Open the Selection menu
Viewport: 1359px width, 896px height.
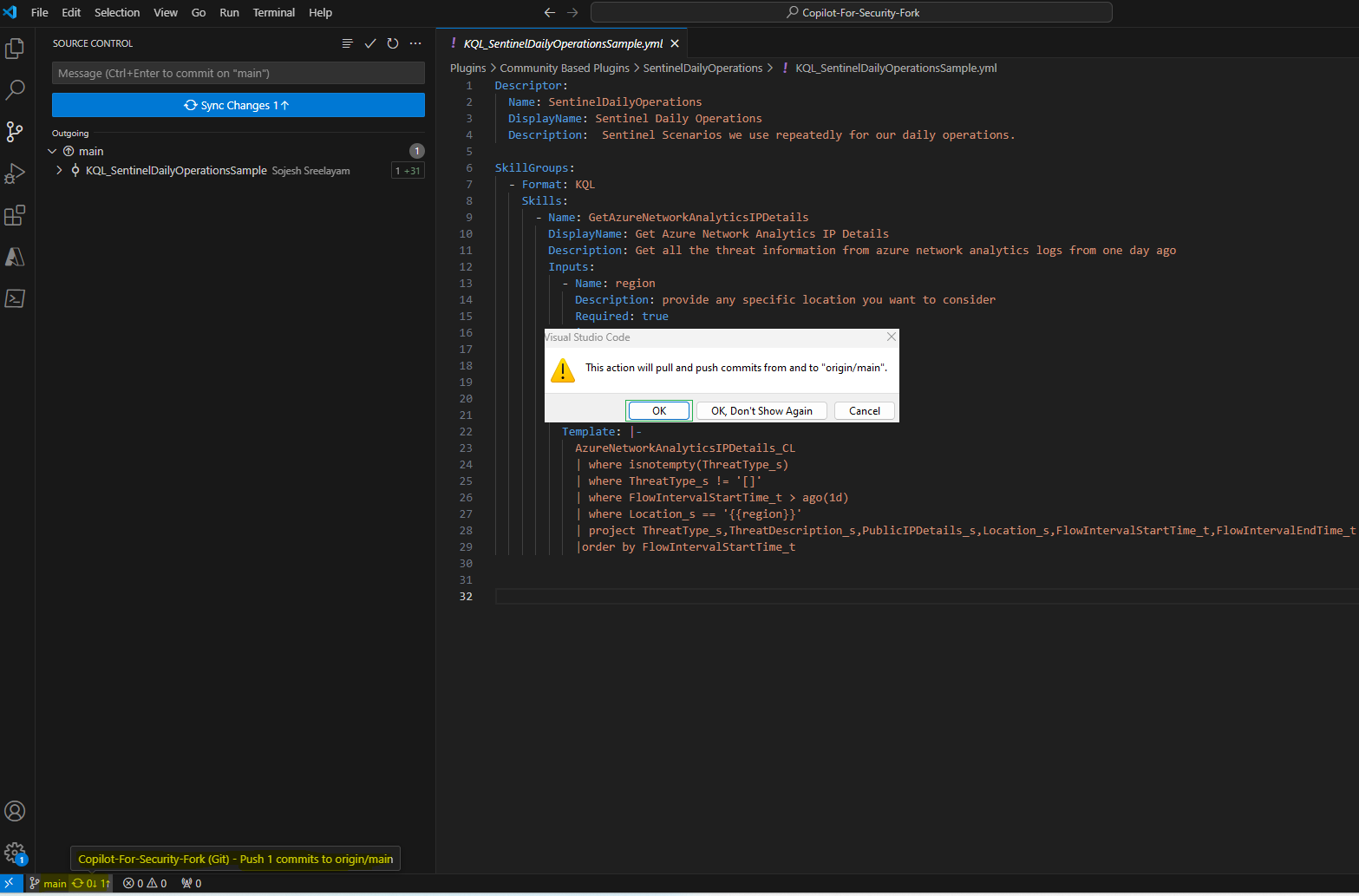click(x=117, y=12)
